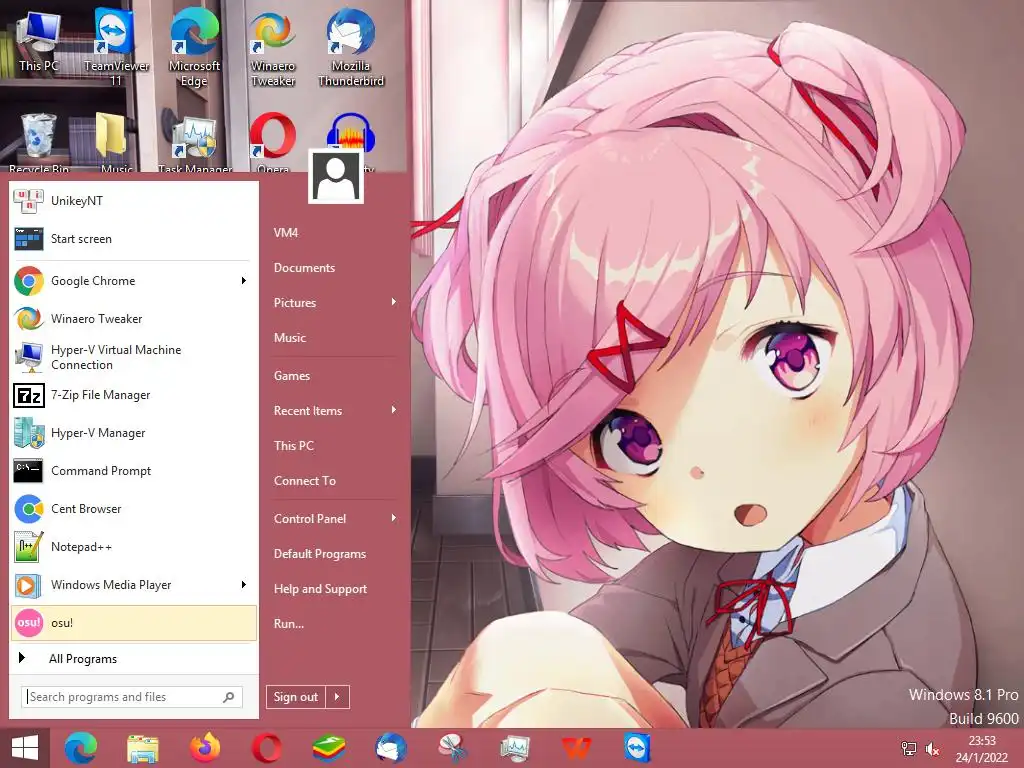Open Task Manager from taskbar
The height and width of the screenshot is (768, 1024).
[x=515, y=748]
